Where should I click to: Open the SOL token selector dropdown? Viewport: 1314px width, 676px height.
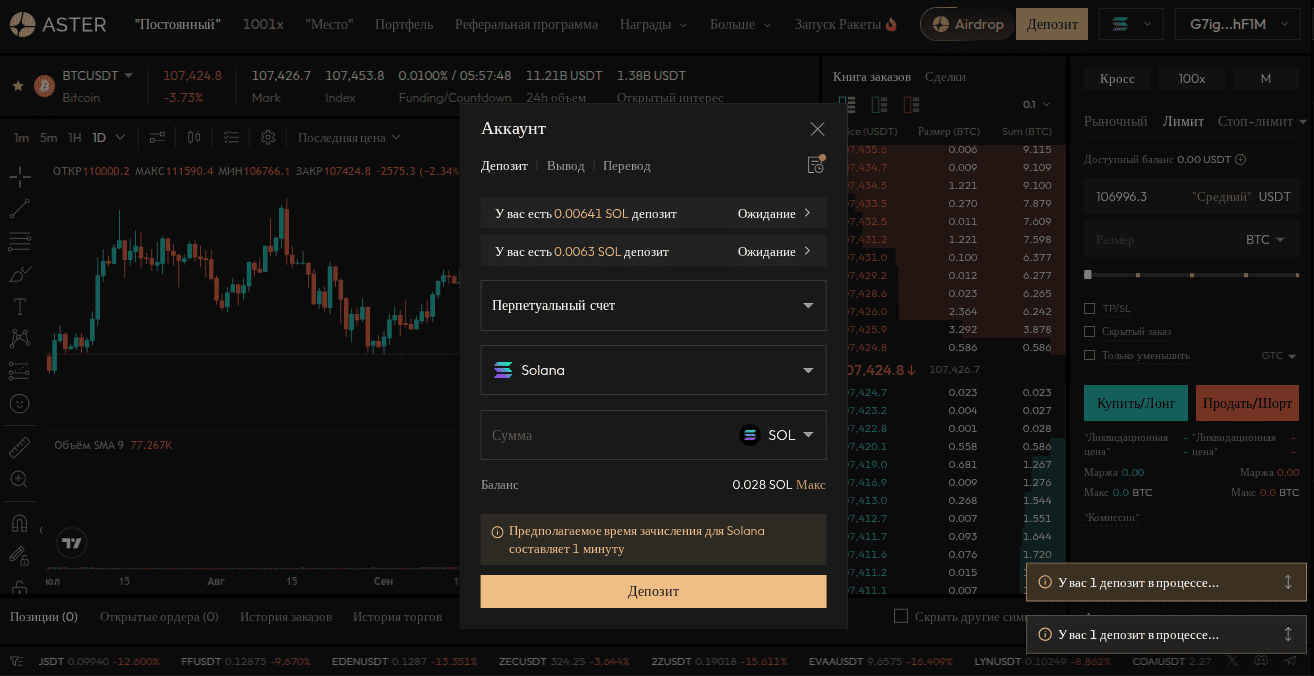point(778,435)
